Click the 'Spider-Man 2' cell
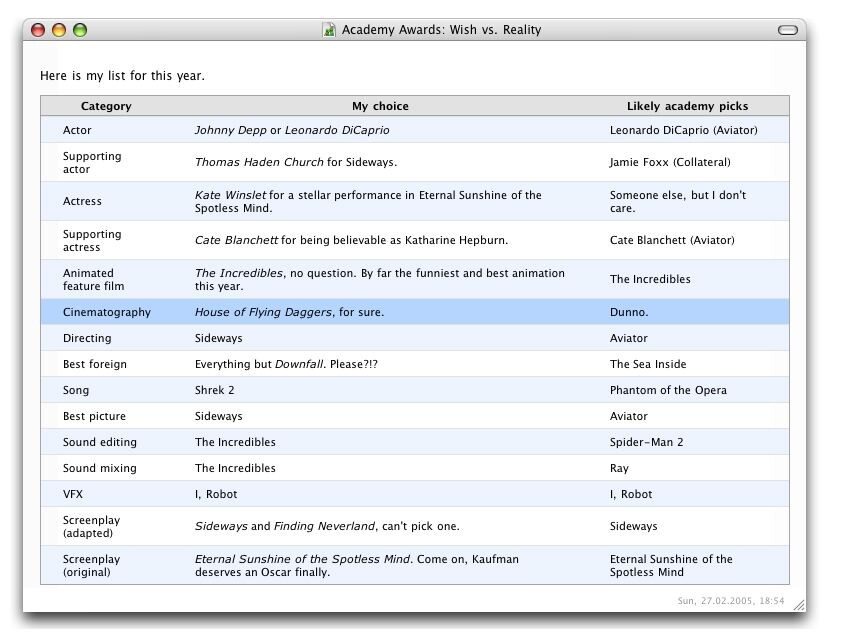842x641 pixels. [647, 442]
